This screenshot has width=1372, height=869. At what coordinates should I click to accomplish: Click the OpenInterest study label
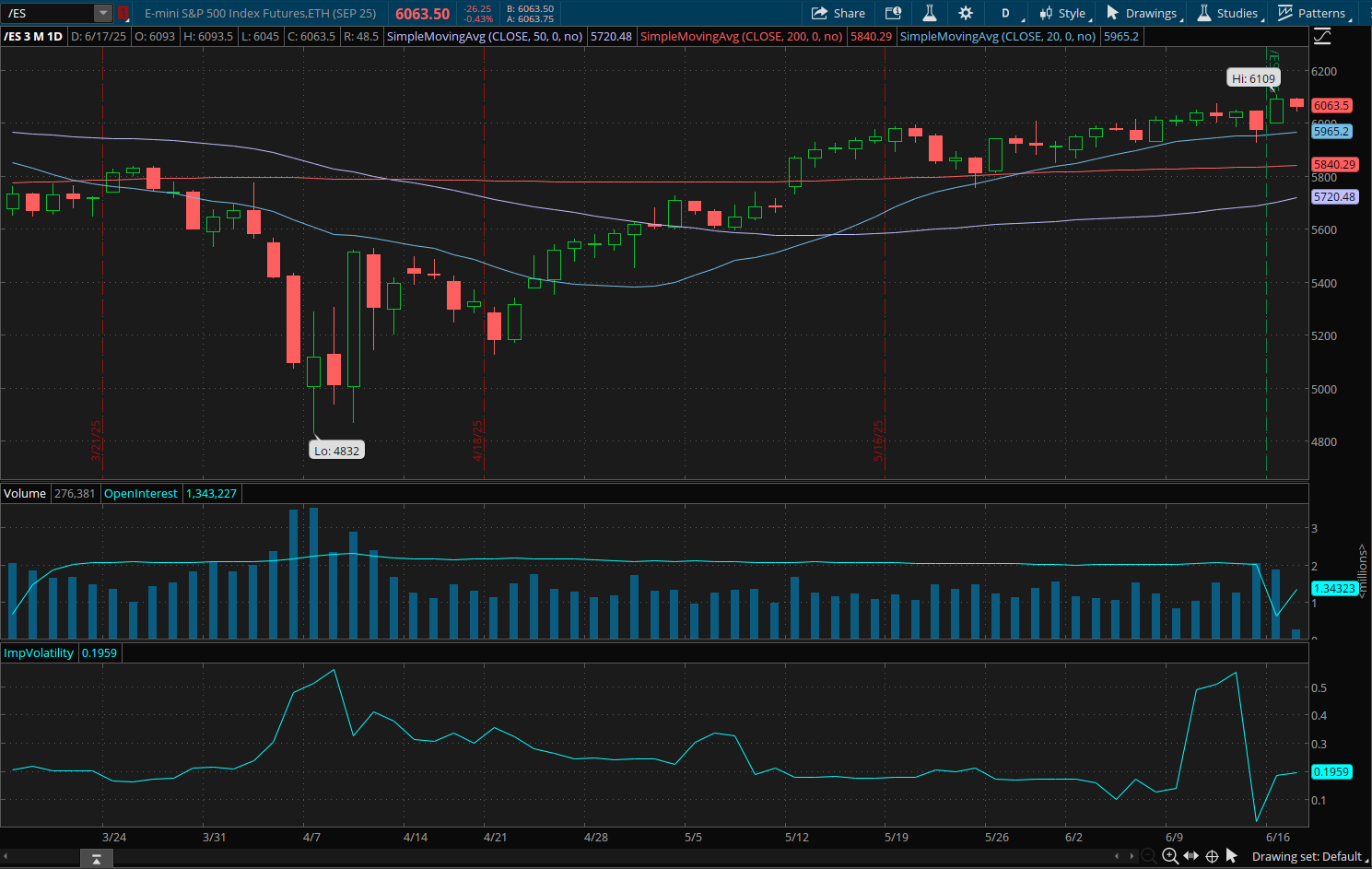coord(141,493)
